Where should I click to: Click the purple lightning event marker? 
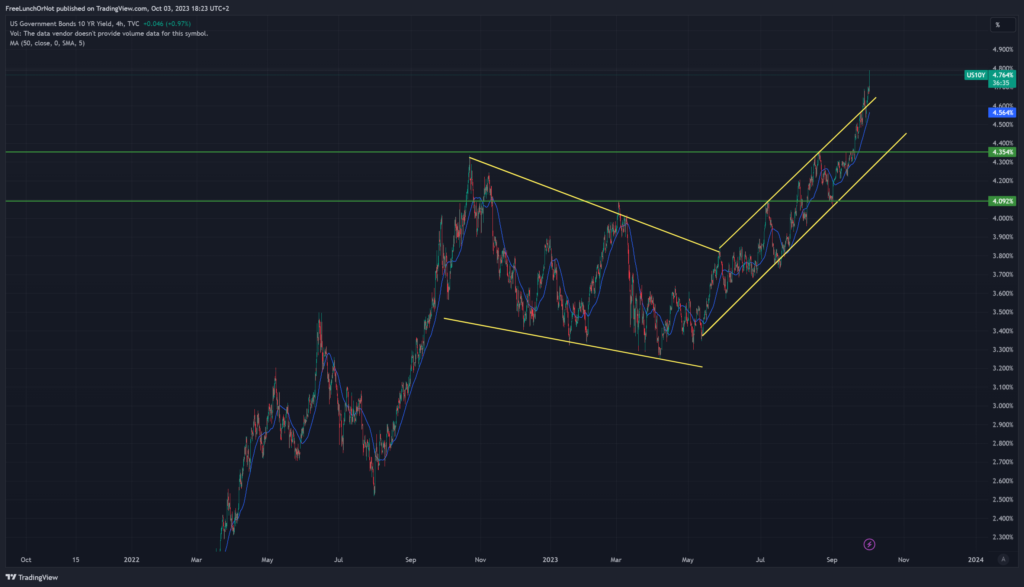(x=869, y=544)
